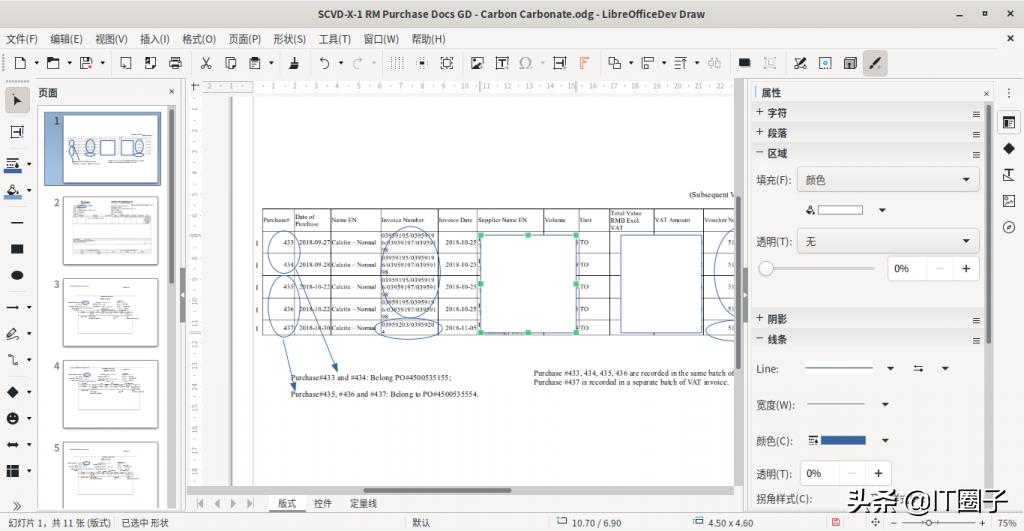Click the Open folder icon
The height and width of the screenshot is (531, 1024).
coord(53,63)
